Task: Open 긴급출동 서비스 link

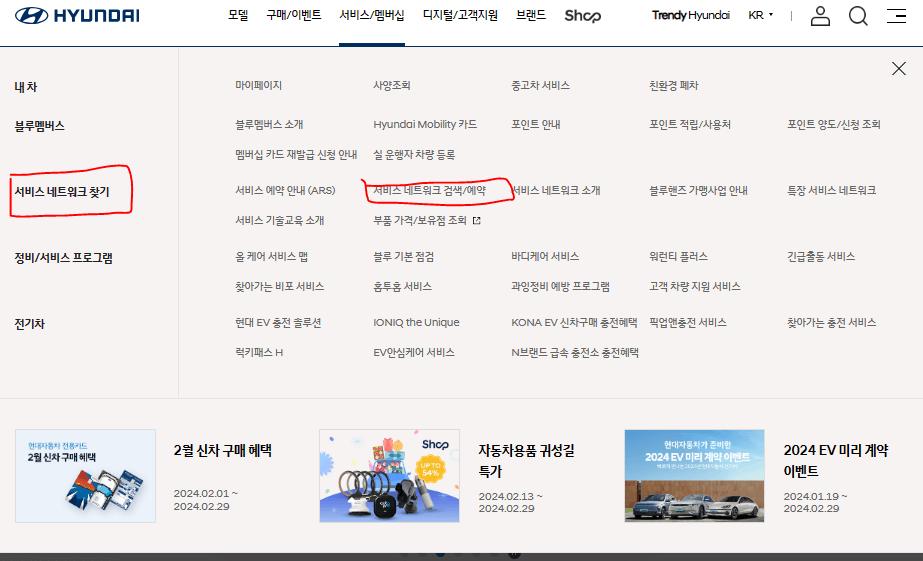Action: click(x=821, y=256)
